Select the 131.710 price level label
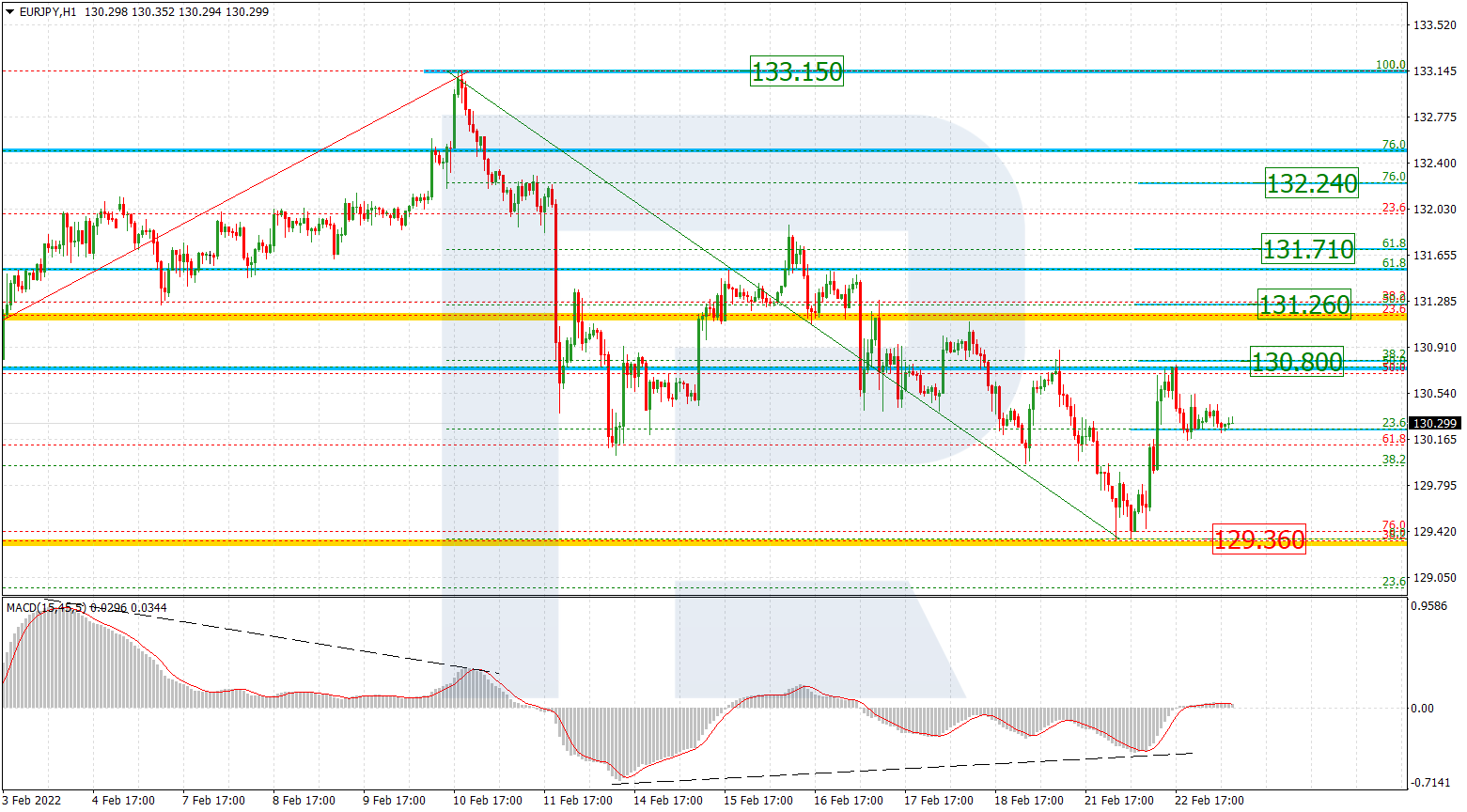Image resolution: width=1467 pixels, height=812 pixels. [x=1308, y=249]
